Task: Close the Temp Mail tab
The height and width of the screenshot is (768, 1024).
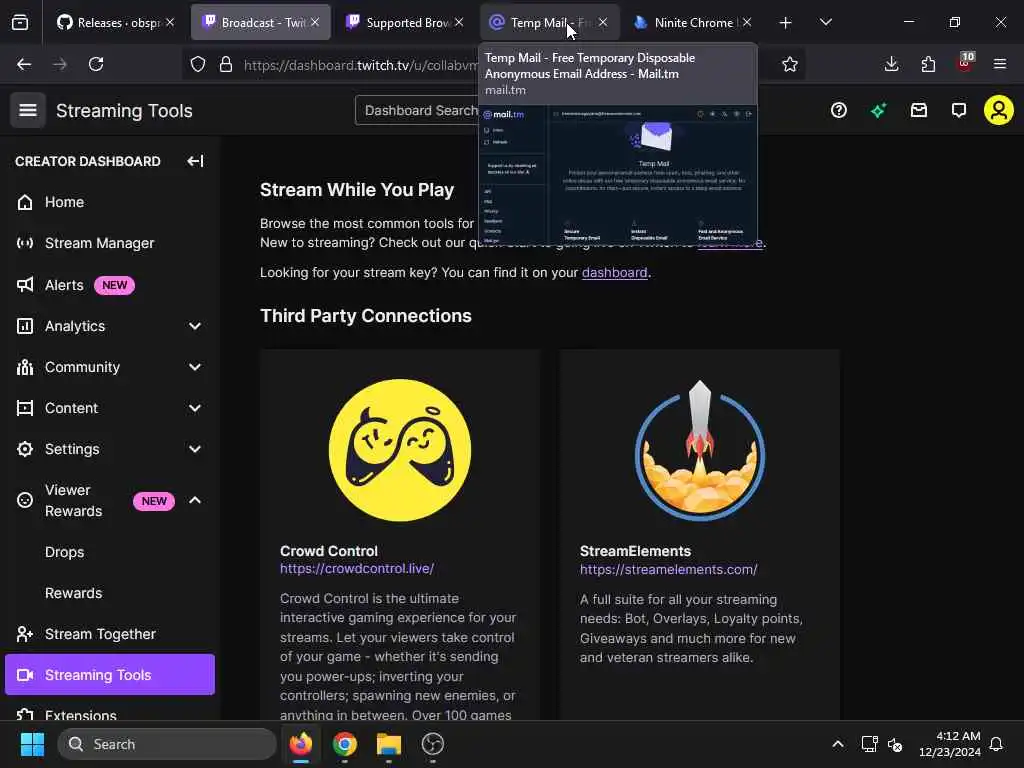Action: (x=603, y=22)
